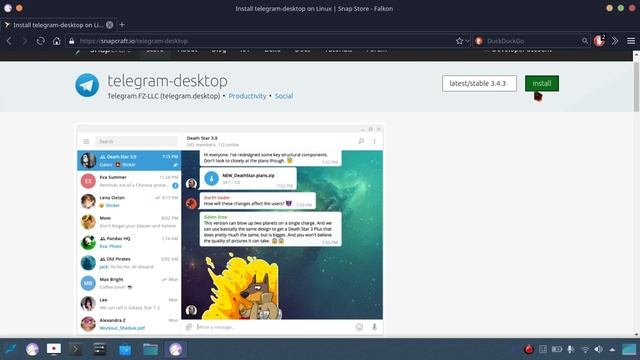Reload the current Snap Store page
The image size is (640, 360).
(40, 41)
